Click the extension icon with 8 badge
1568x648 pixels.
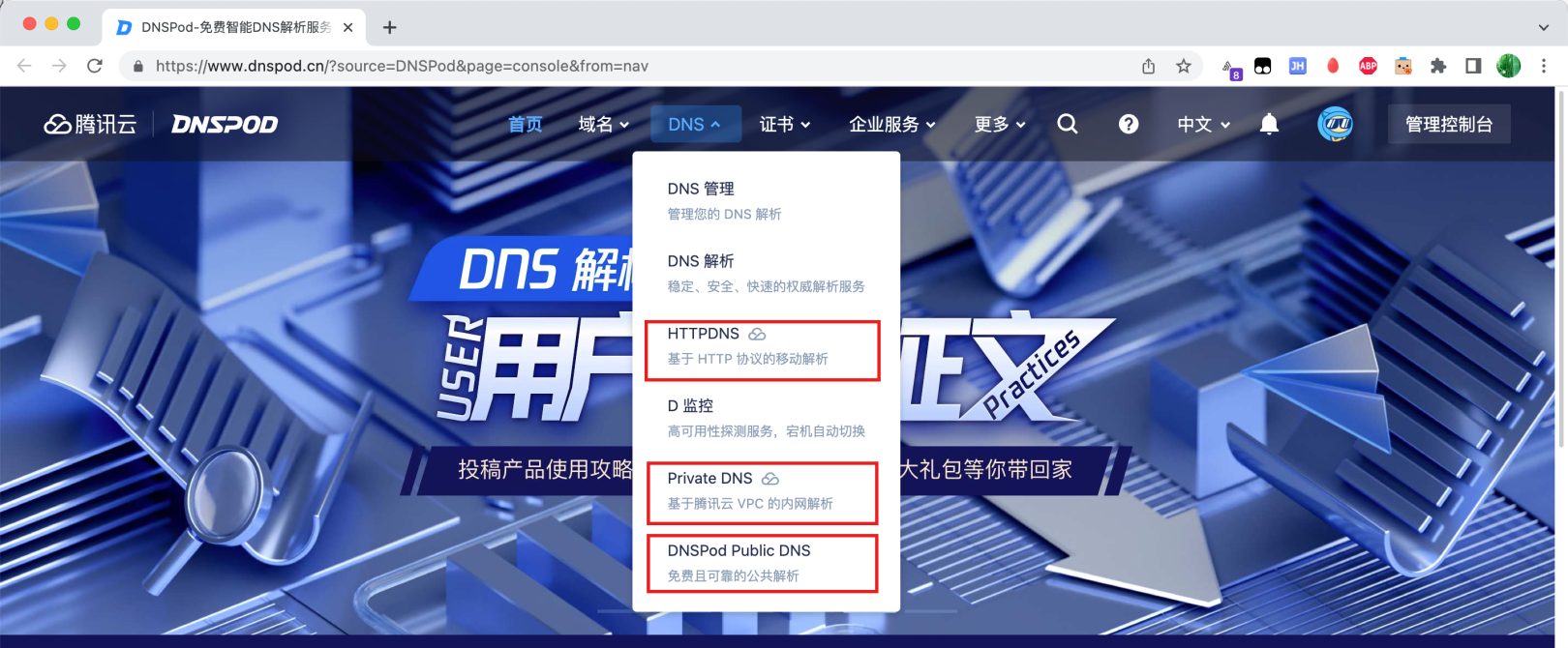(1231, 69)
